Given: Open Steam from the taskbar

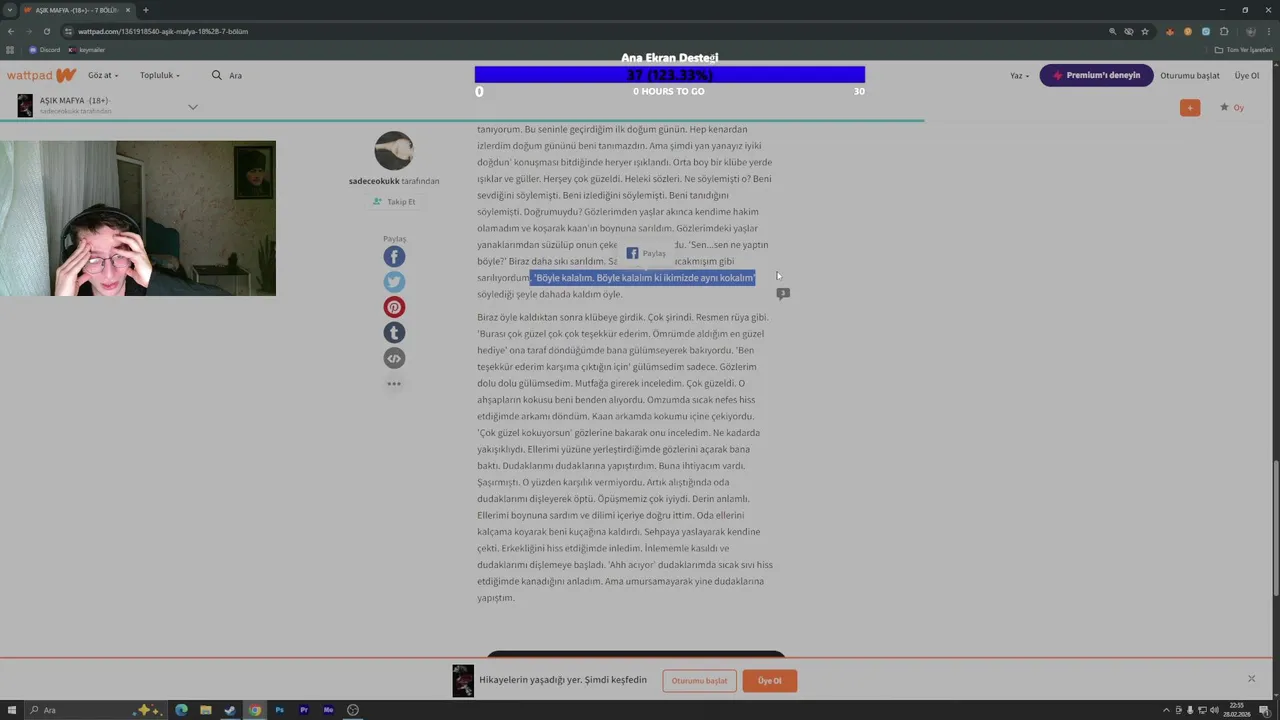Looking at the screenshot, I should (230, 710).
